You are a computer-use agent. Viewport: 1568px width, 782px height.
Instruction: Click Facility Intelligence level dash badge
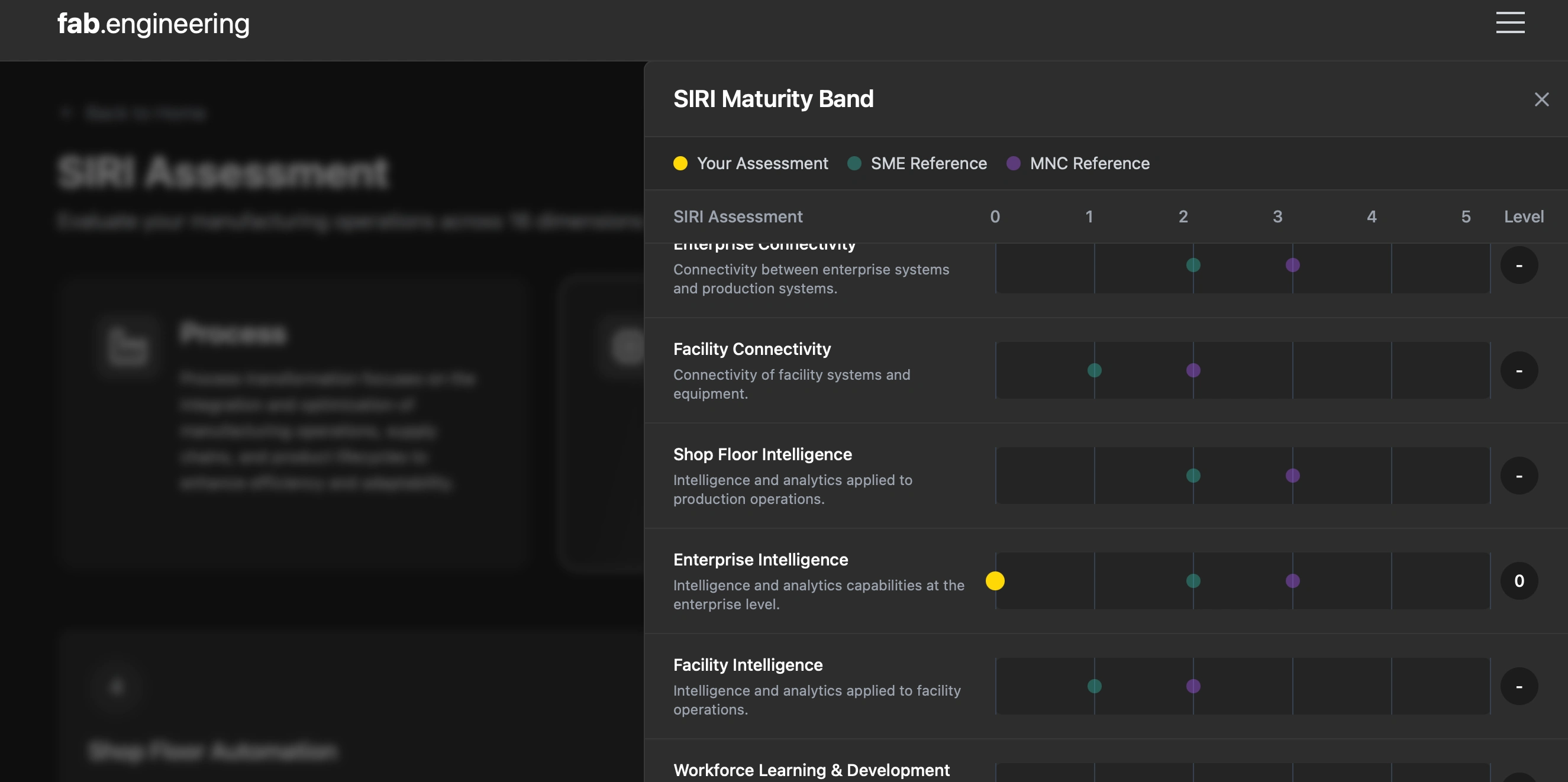(x=1519, y=686)
